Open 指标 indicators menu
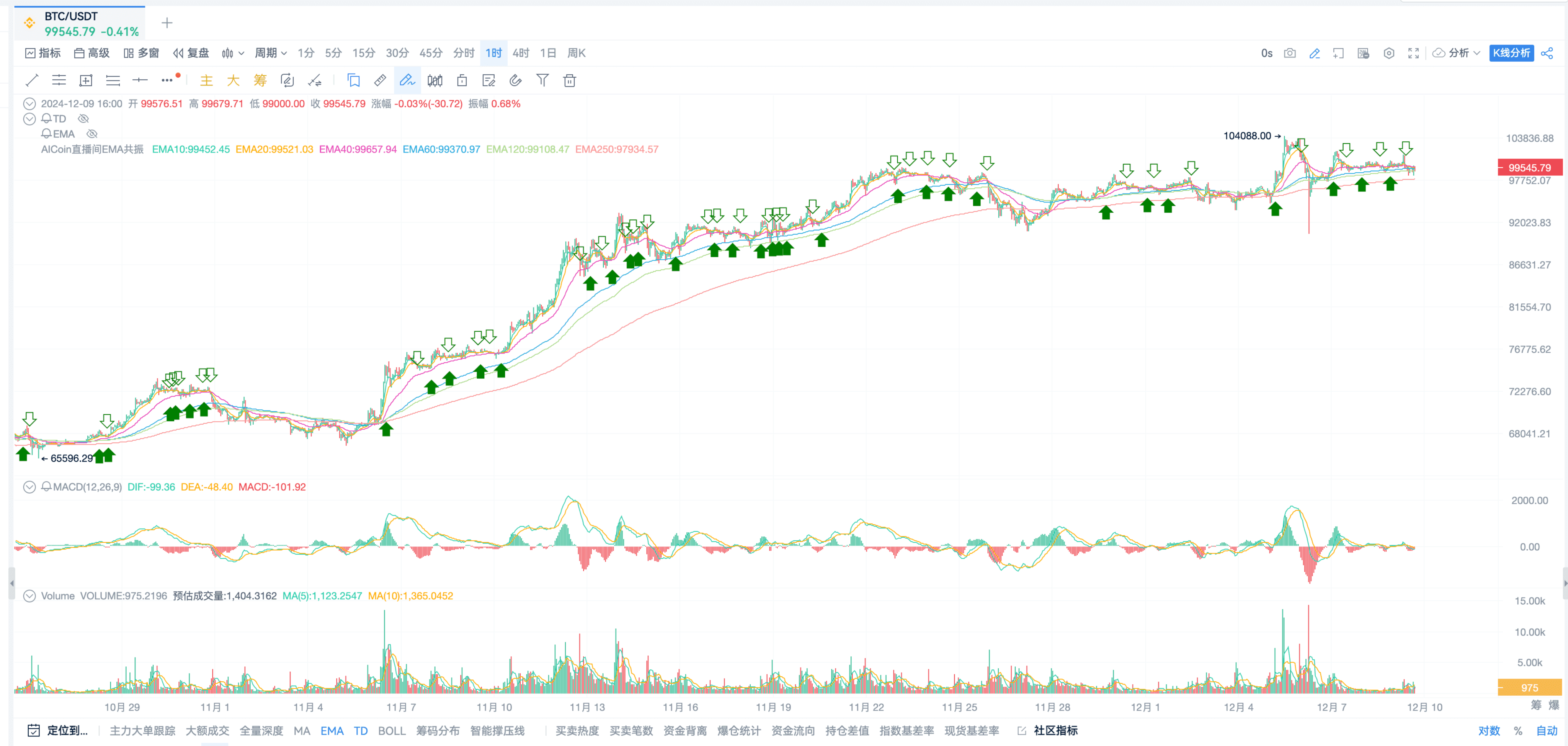Image resolution: width=1568 pixels, height=746 pixels. coord(43,53)
